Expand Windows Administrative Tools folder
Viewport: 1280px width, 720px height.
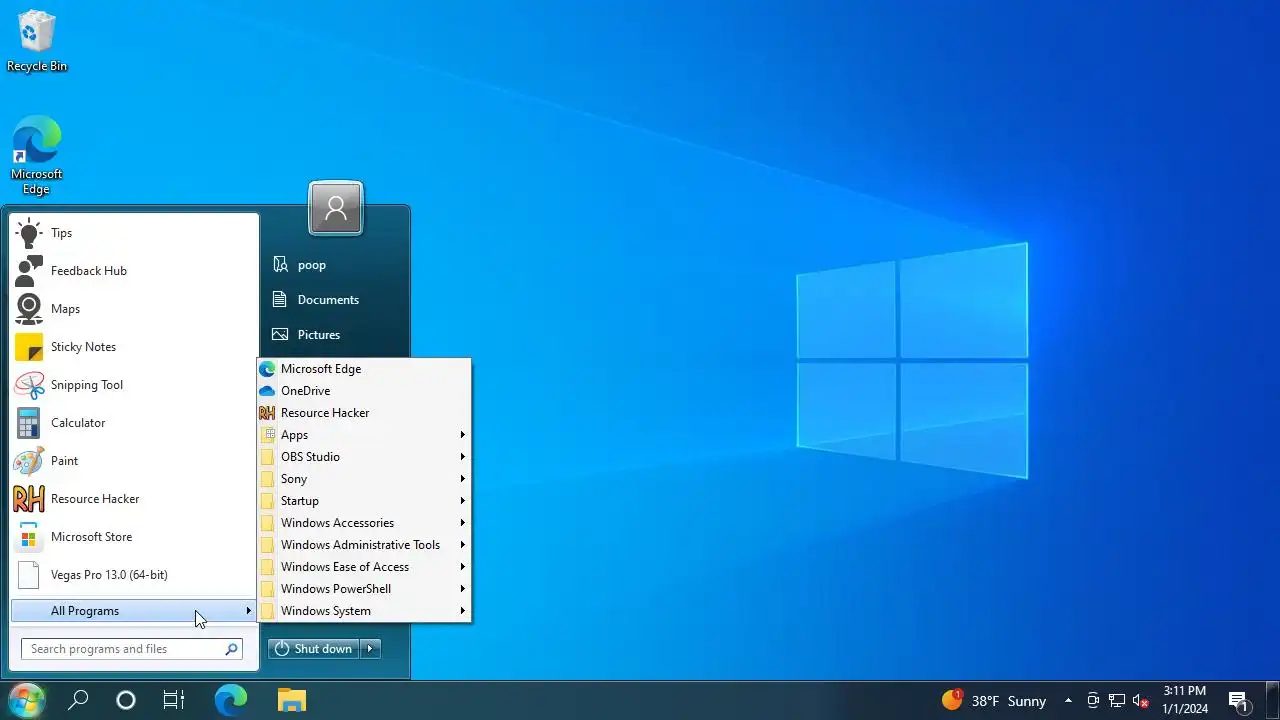364,545
